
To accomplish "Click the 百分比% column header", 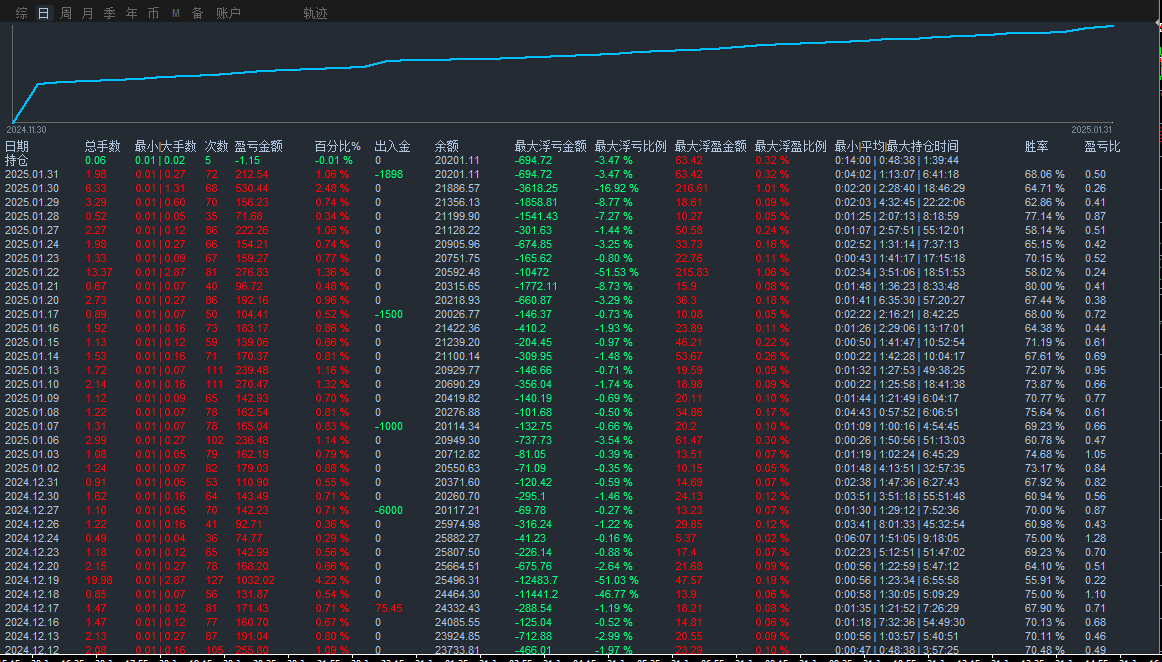I will (337, 146).
